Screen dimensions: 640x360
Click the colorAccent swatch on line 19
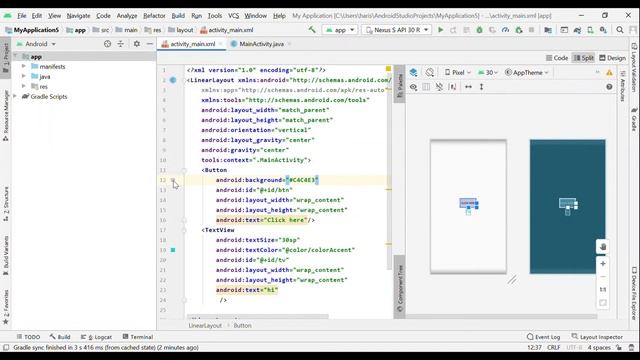pos(173,250)
